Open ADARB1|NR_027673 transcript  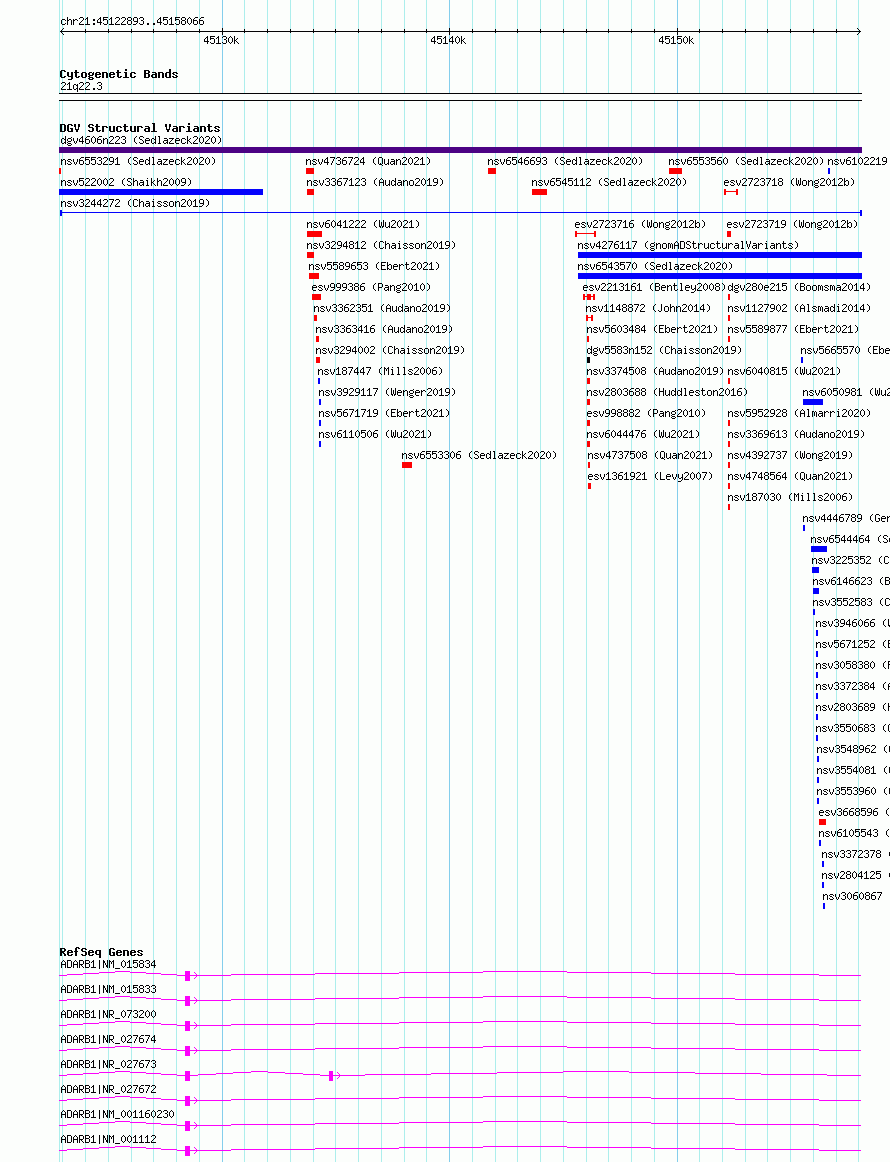(108, 1064)
